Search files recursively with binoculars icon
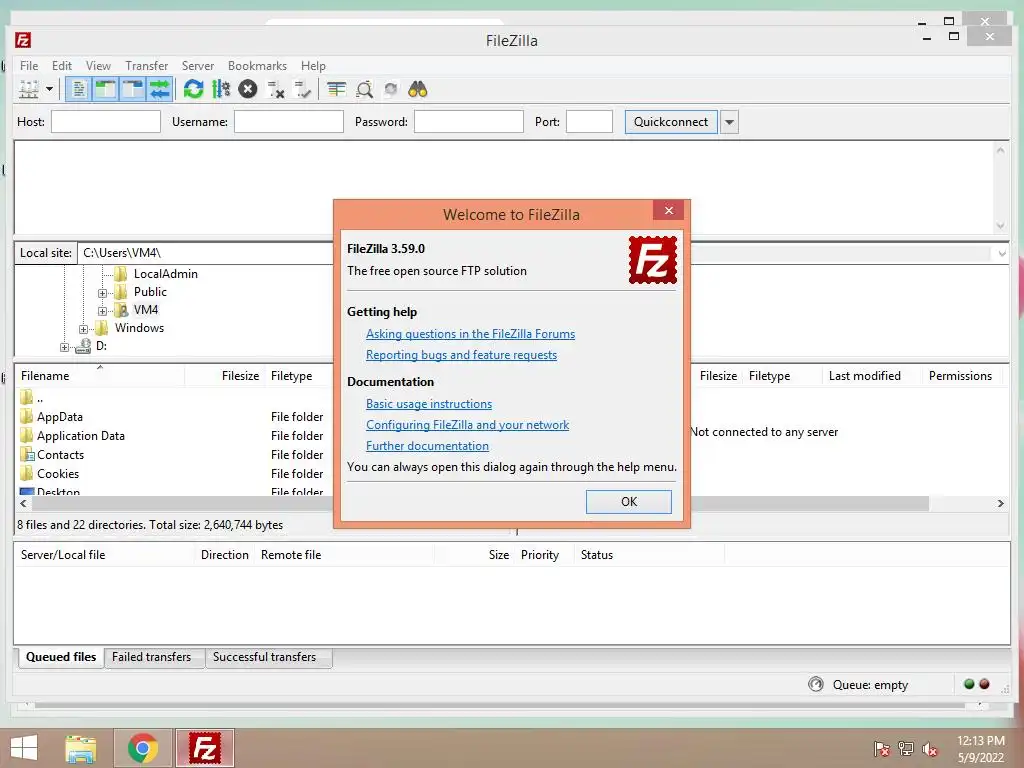This screenshot has width=1024, height=768. coord(417,89)
